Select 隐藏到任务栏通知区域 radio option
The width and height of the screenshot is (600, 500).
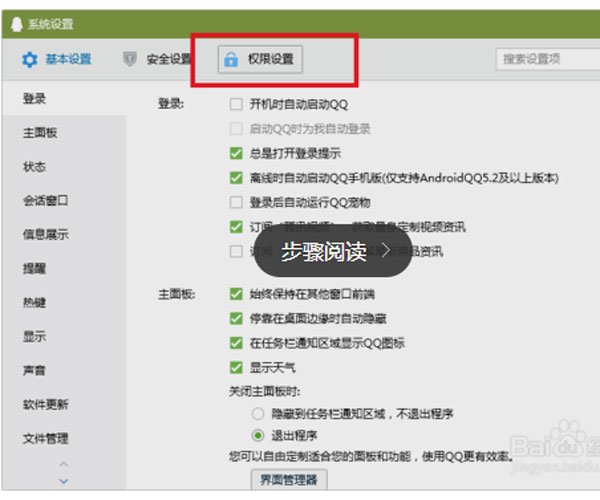pos(258,414)
